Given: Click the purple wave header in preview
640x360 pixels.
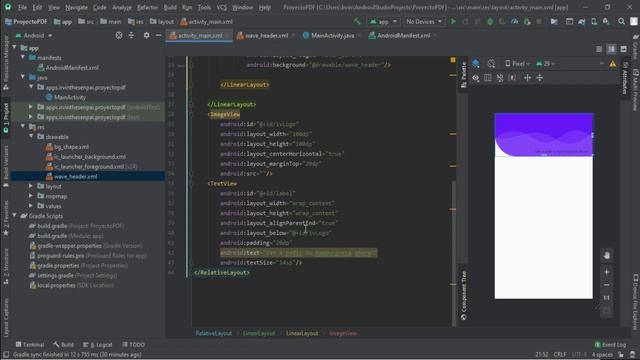Looking at the screenshot, I should (x=544, y=135).
